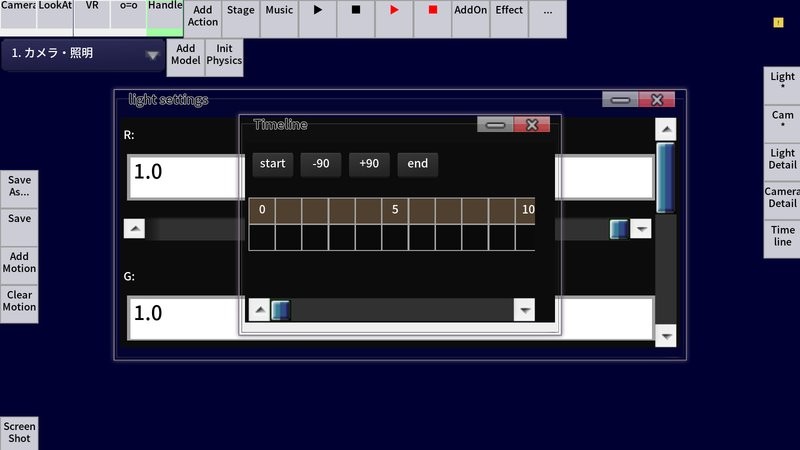Open the more options ellipsis menu
Viewport: 800px width, 450px height.
coord(547,18)
